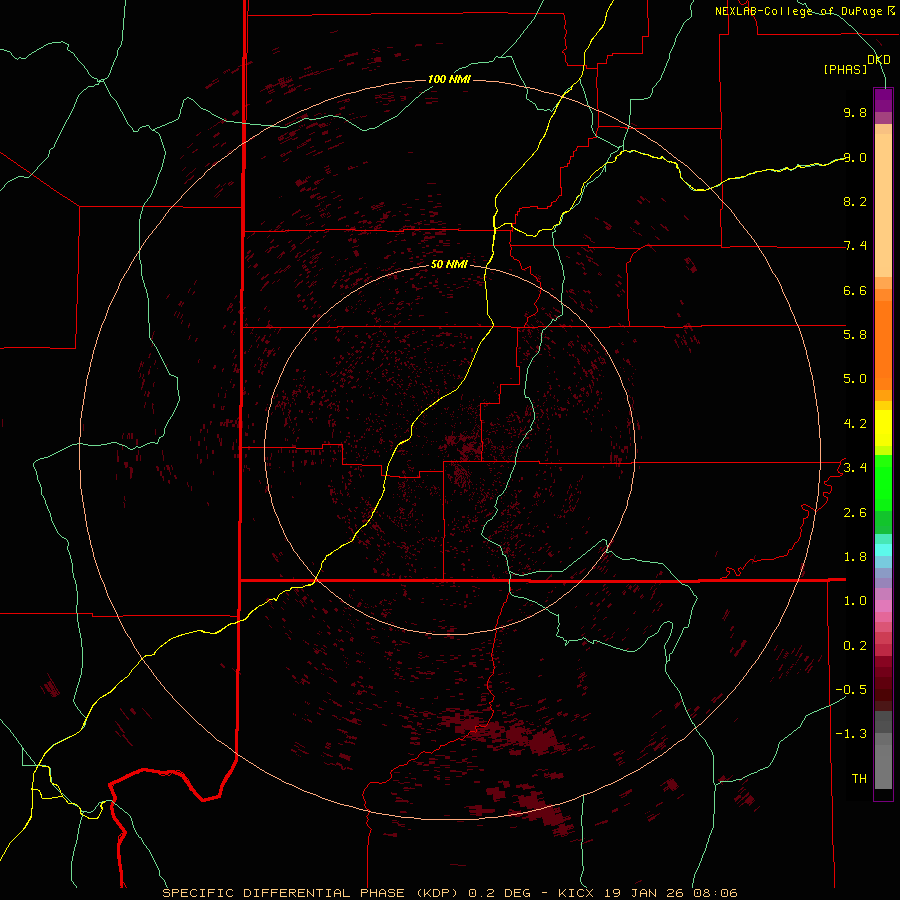The height and width of the screenshot is (900, 900).
Task: Select the gray band beside the TH label
Action: [x=883, y=778]
